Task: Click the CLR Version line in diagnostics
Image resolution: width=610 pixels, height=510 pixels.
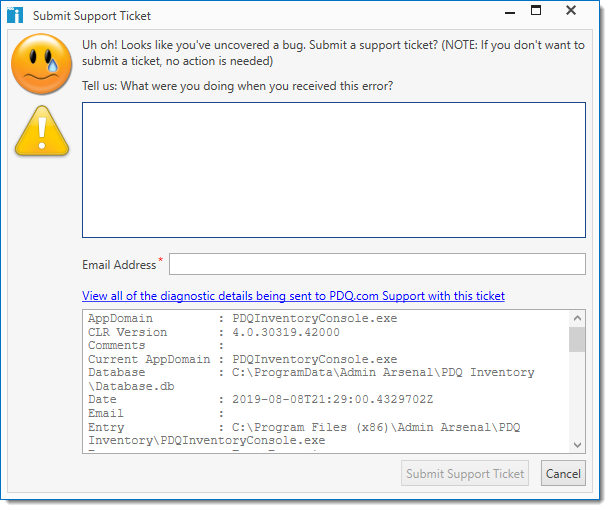Action: 214,332
